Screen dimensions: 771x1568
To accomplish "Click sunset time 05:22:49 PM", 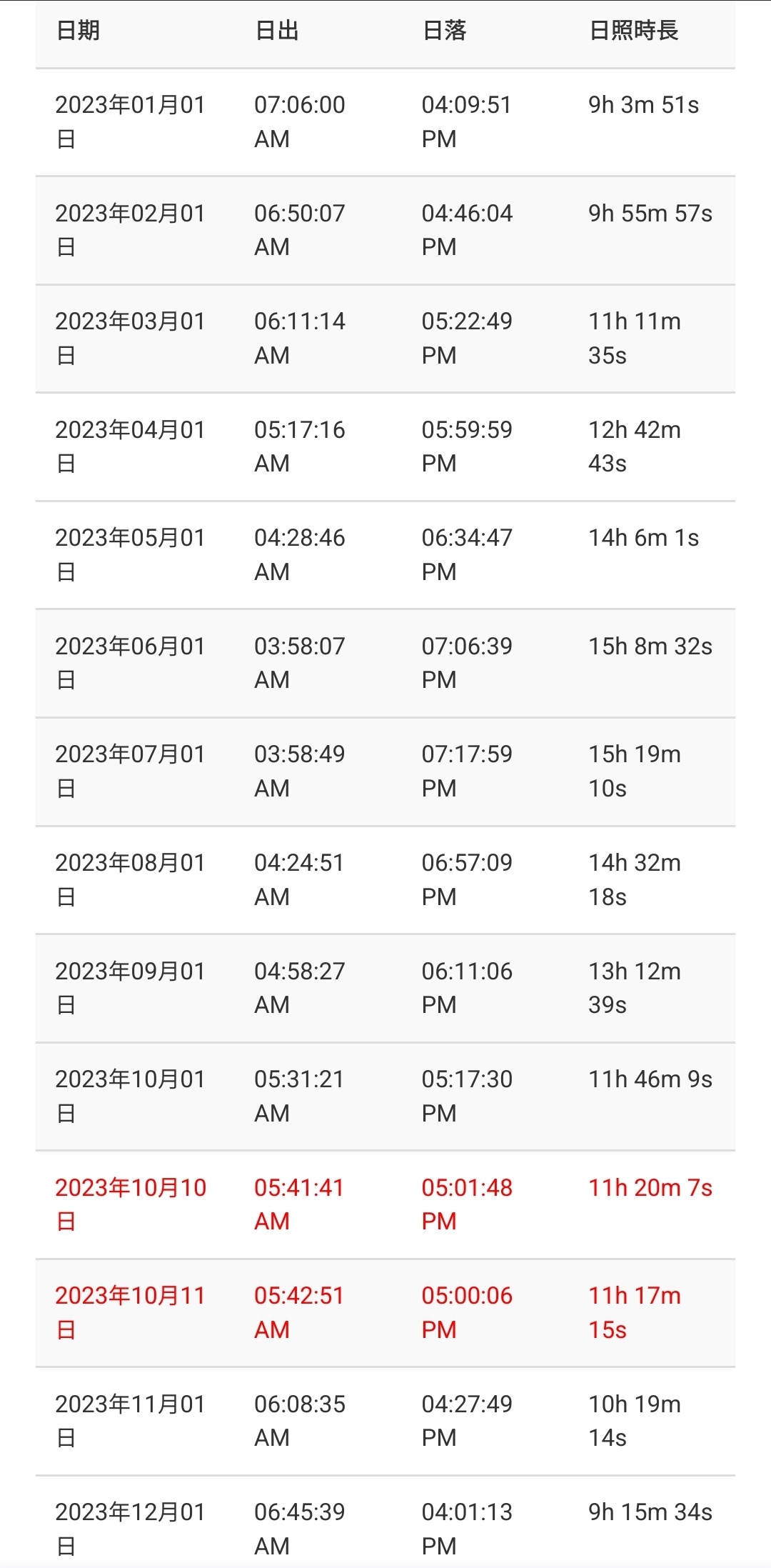I will pos(467,338).
